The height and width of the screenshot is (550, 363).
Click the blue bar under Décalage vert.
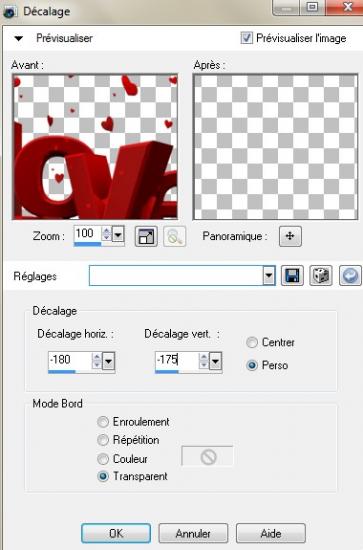[x=167, y=371]
